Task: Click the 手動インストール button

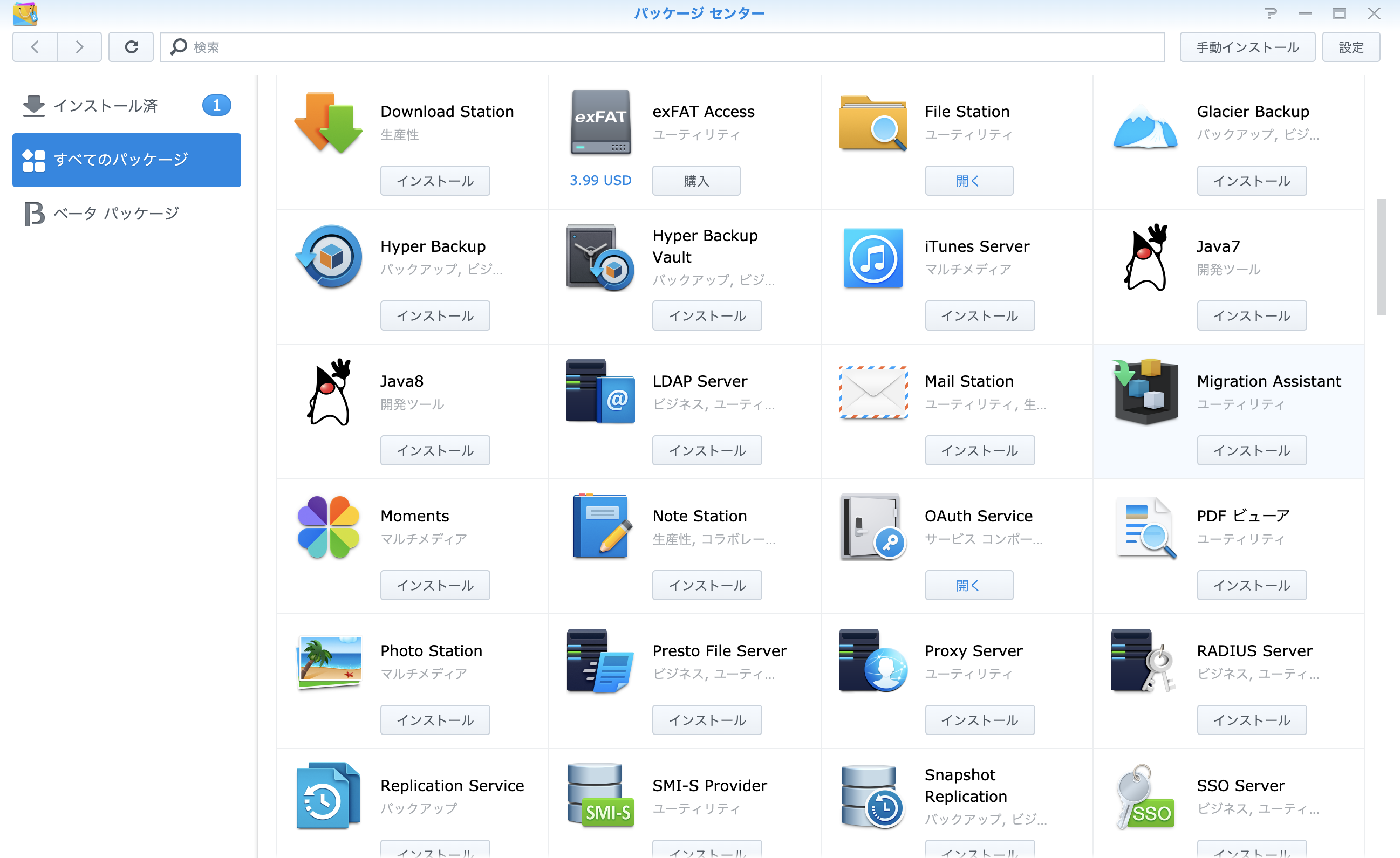Action: [x=1248, y=47]
